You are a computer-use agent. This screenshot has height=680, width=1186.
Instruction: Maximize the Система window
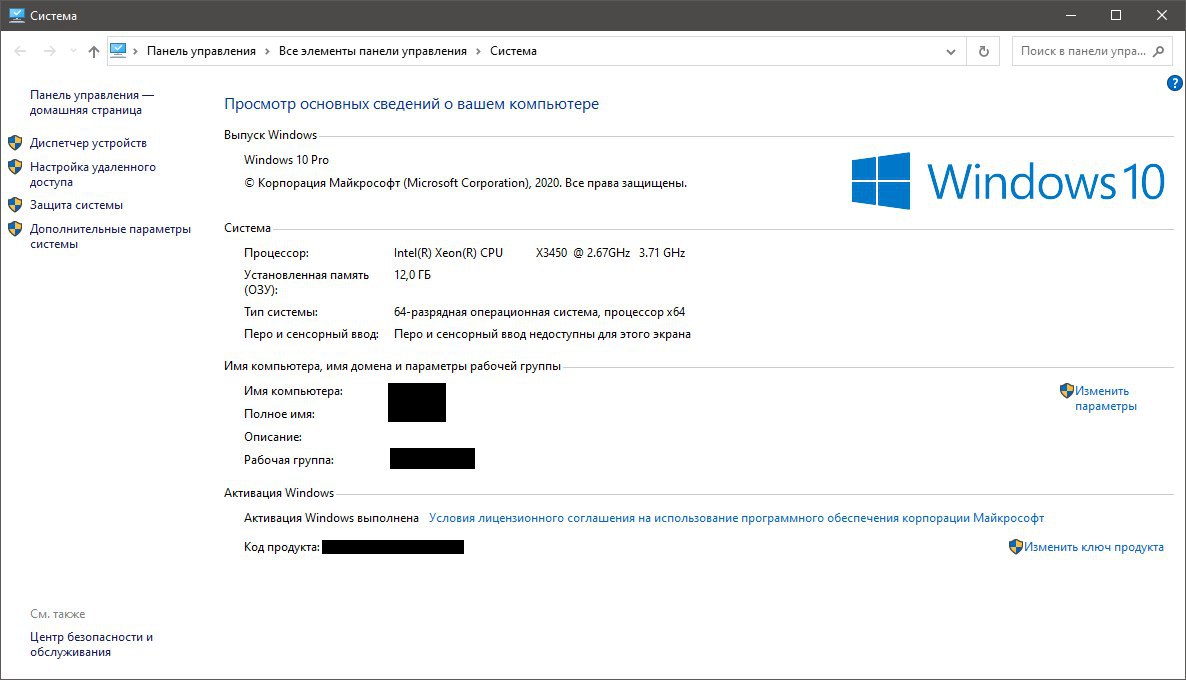[1116, 15]
